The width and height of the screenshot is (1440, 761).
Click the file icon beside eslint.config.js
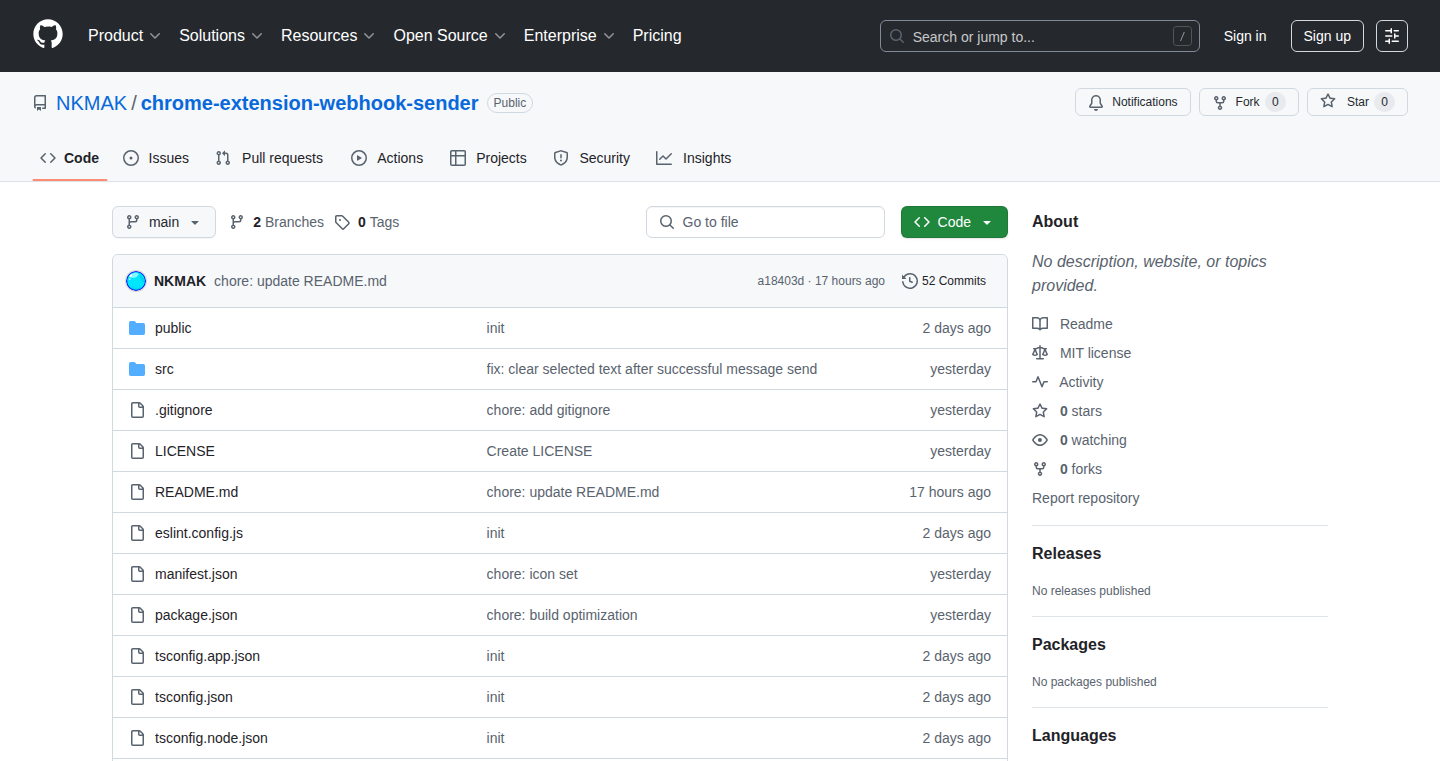coord(137,533)
